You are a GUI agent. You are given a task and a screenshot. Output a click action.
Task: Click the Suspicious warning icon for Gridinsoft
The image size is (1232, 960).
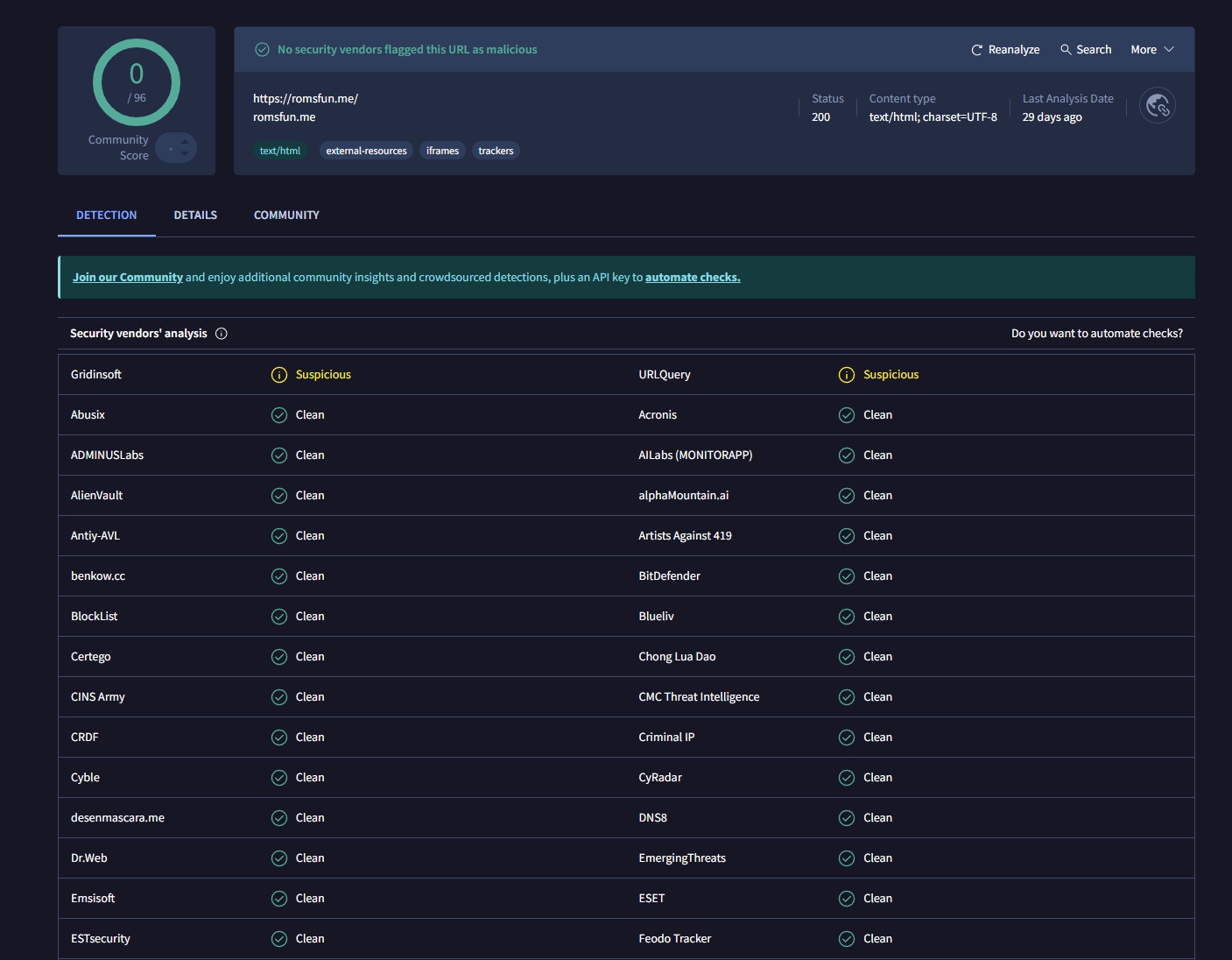279,375
